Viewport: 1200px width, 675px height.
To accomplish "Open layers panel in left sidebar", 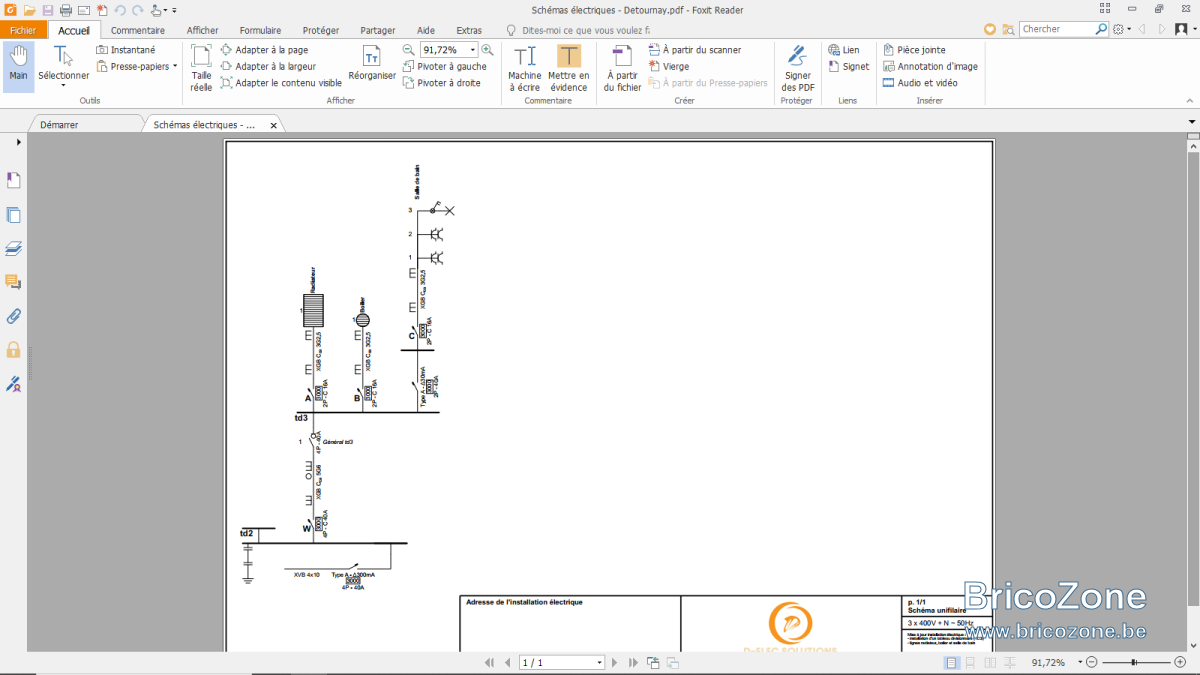I will (x=14, y=249).
